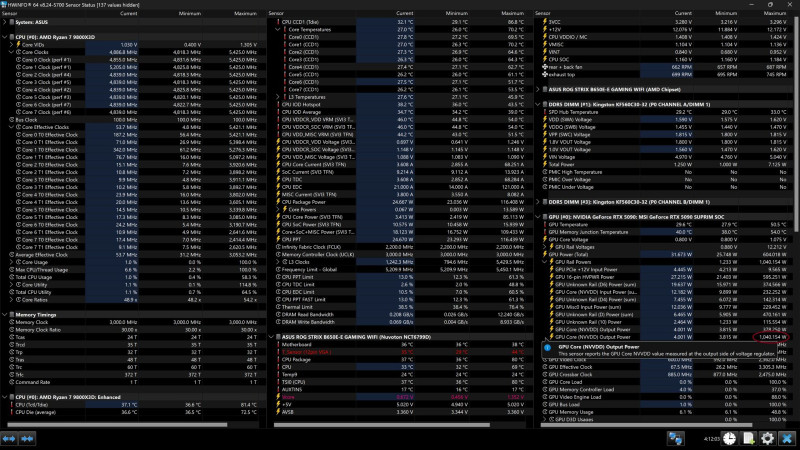Click the expand columns arrows button
The height and width of the screenshot is (450, 800).
click(x=9, y=438)
